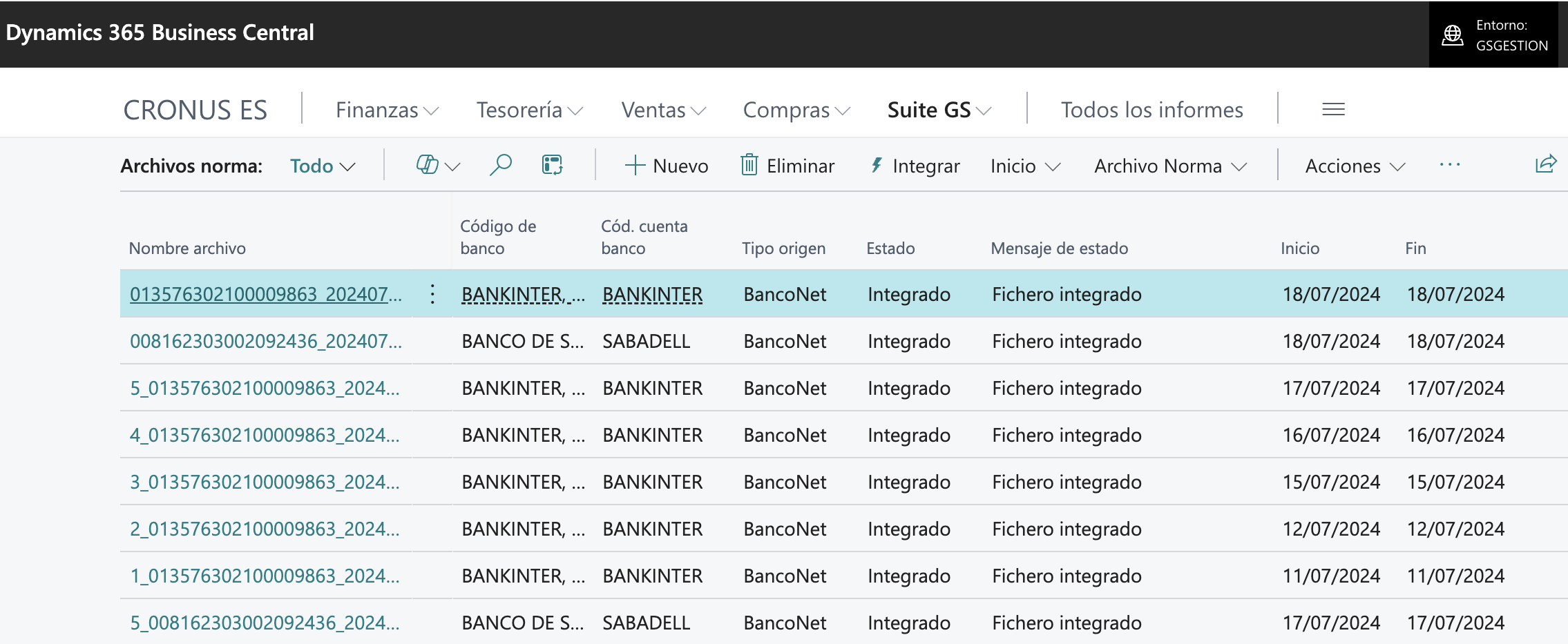Open the Copilot icon dropdown
The width and height of the screenshot is (1568, 644).
click(438, 166)
